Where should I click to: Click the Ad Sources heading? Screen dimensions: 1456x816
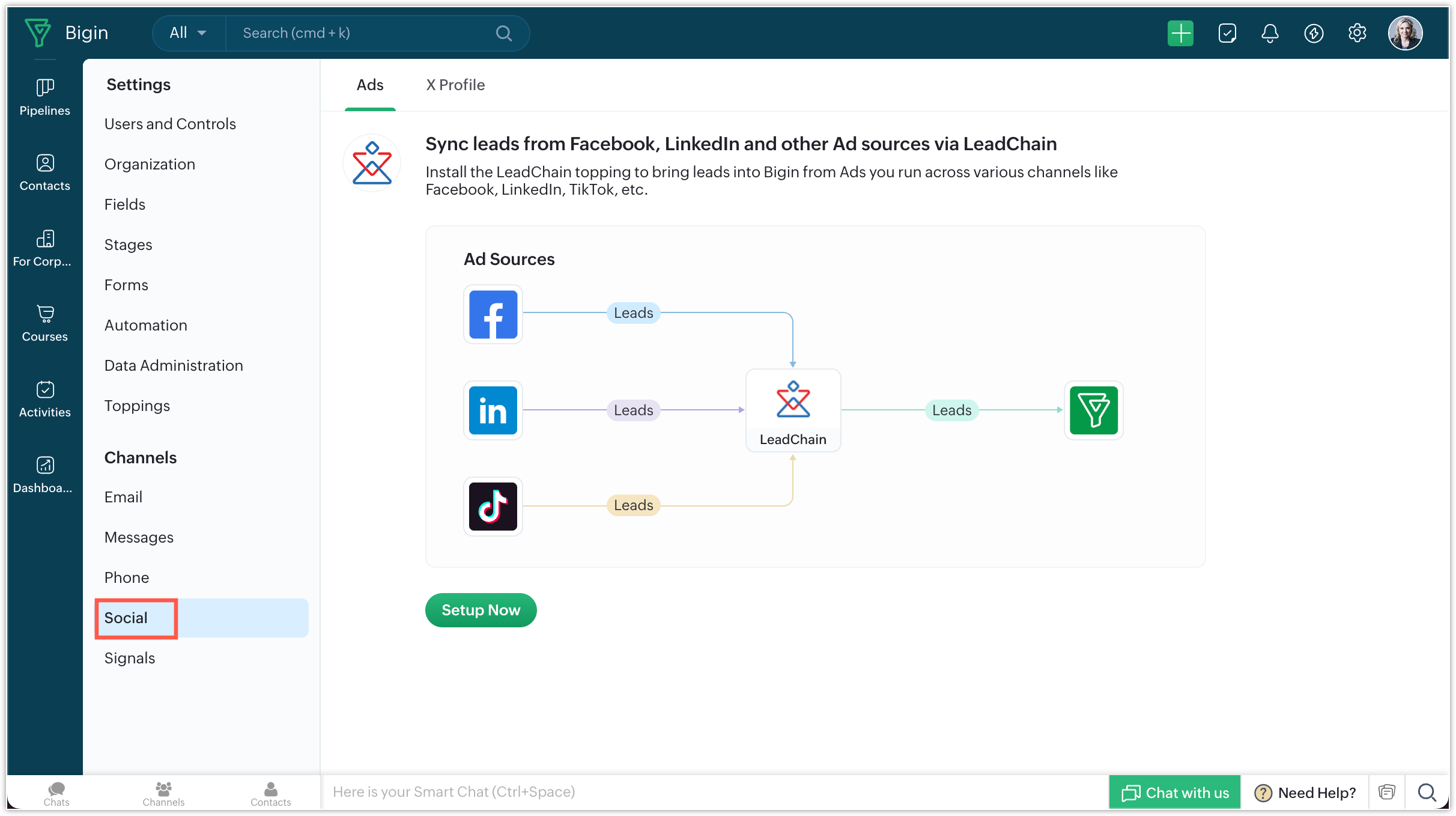pyautogui.click(x=509, y=259)
